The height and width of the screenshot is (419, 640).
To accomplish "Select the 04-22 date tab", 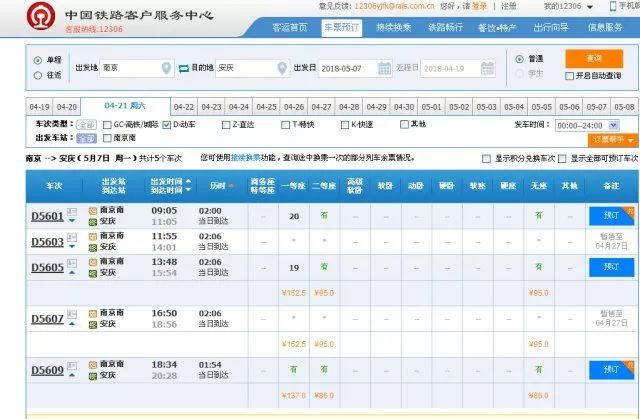I will point(184,107).
